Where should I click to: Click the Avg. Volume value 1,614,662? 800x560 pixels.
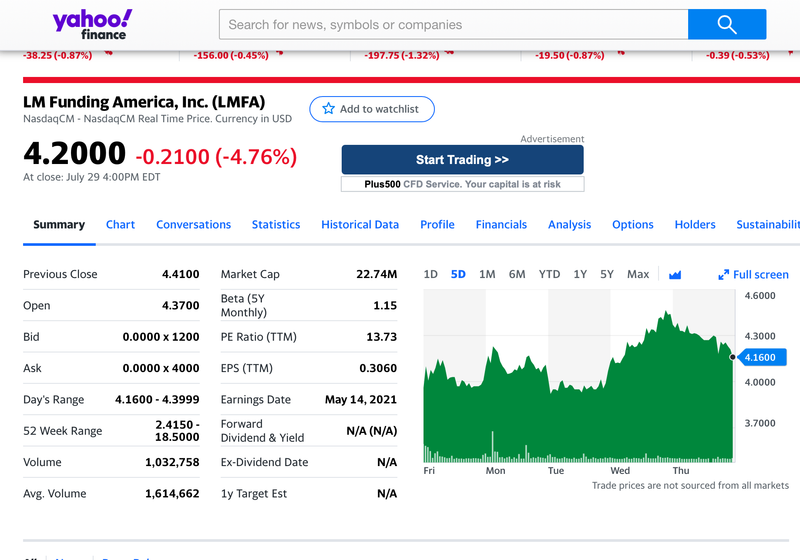[x=172, y=493]
